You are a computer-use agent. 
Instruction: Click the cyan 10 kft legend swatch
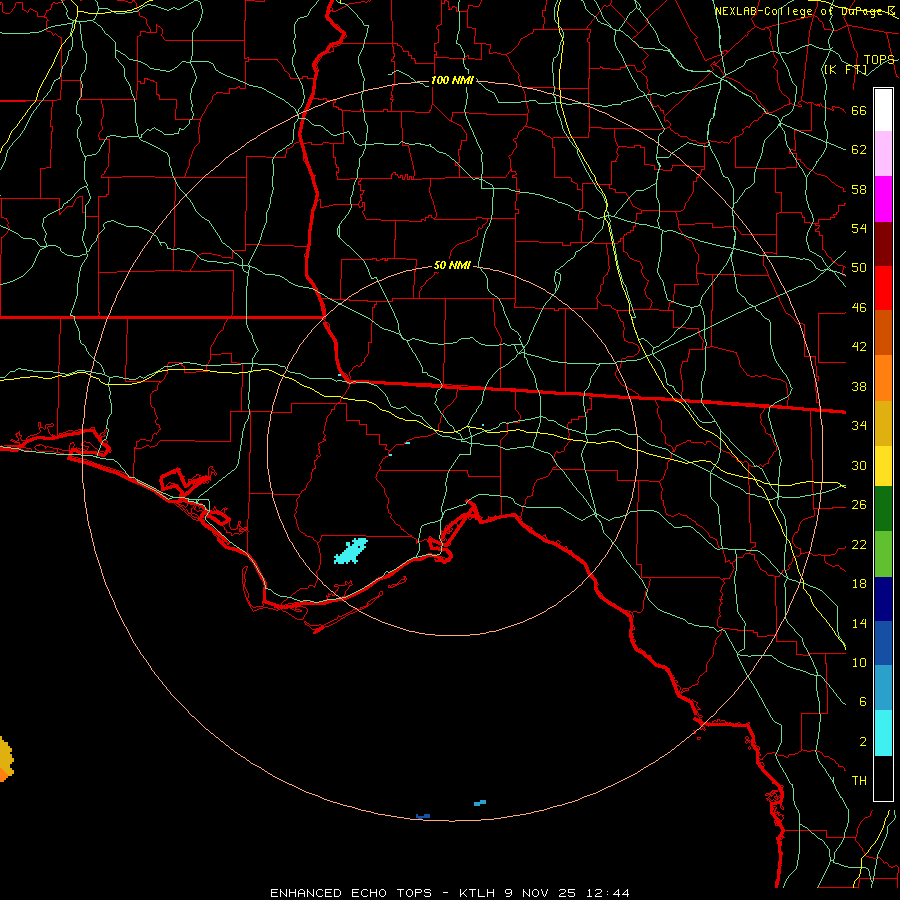coord(883,733)
